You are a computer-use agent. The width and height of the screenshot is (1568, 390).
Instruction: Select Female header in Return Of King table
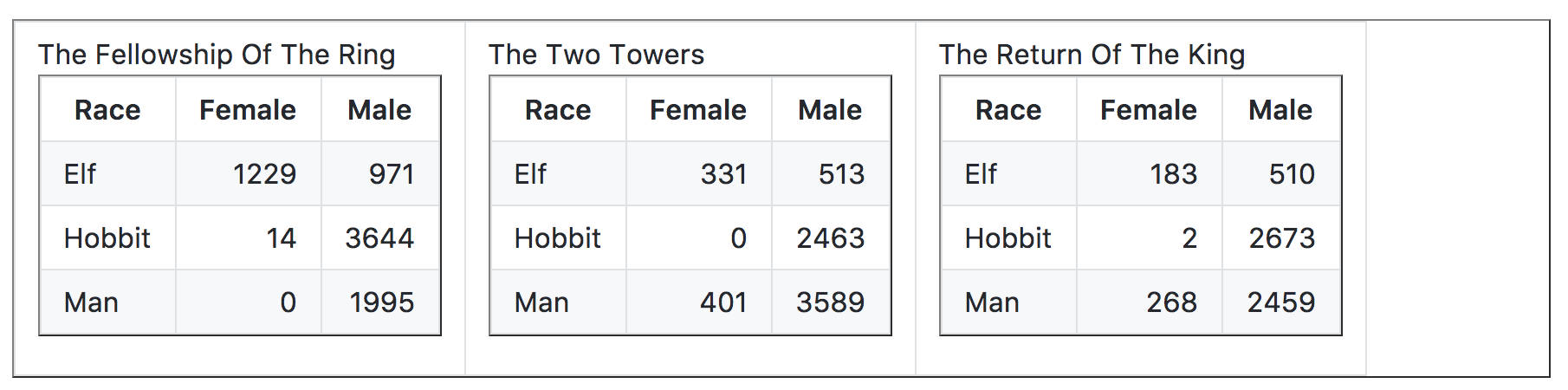(1149, 110)
